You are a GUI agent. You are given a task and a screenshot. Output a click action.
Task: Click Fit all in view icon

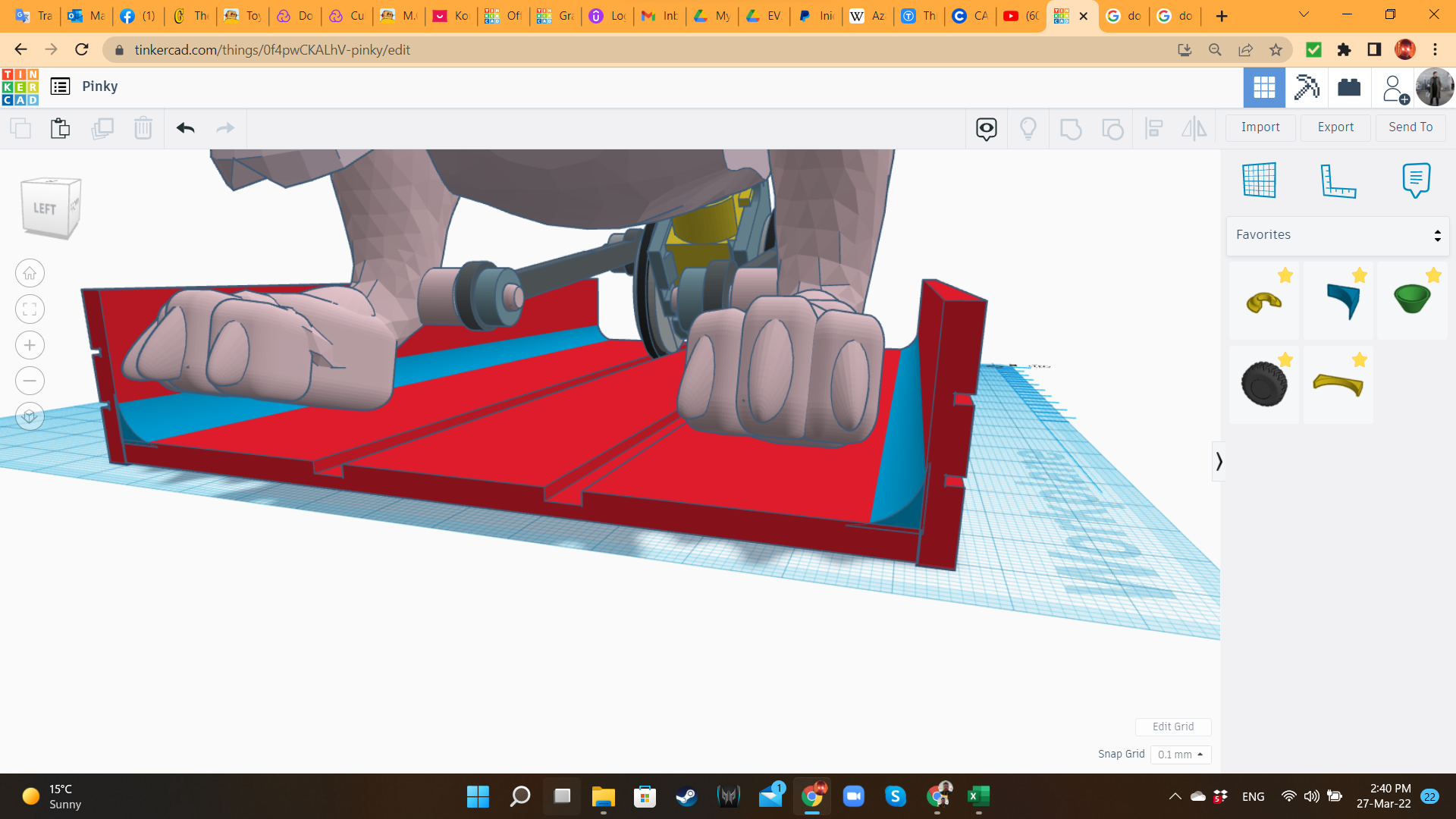click(x=30, y=309)
